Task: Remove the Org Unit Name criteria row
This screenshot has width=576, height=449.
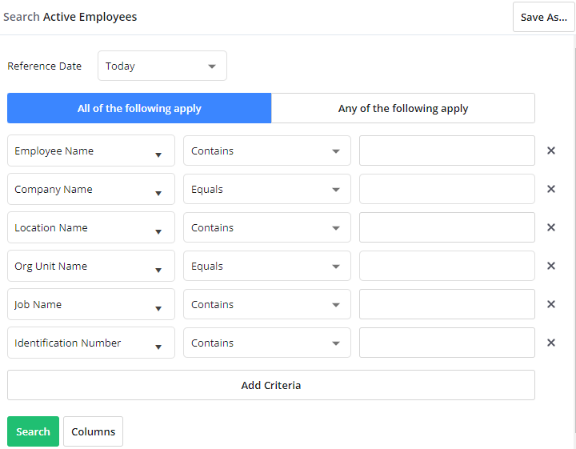Action: (551, 266)
